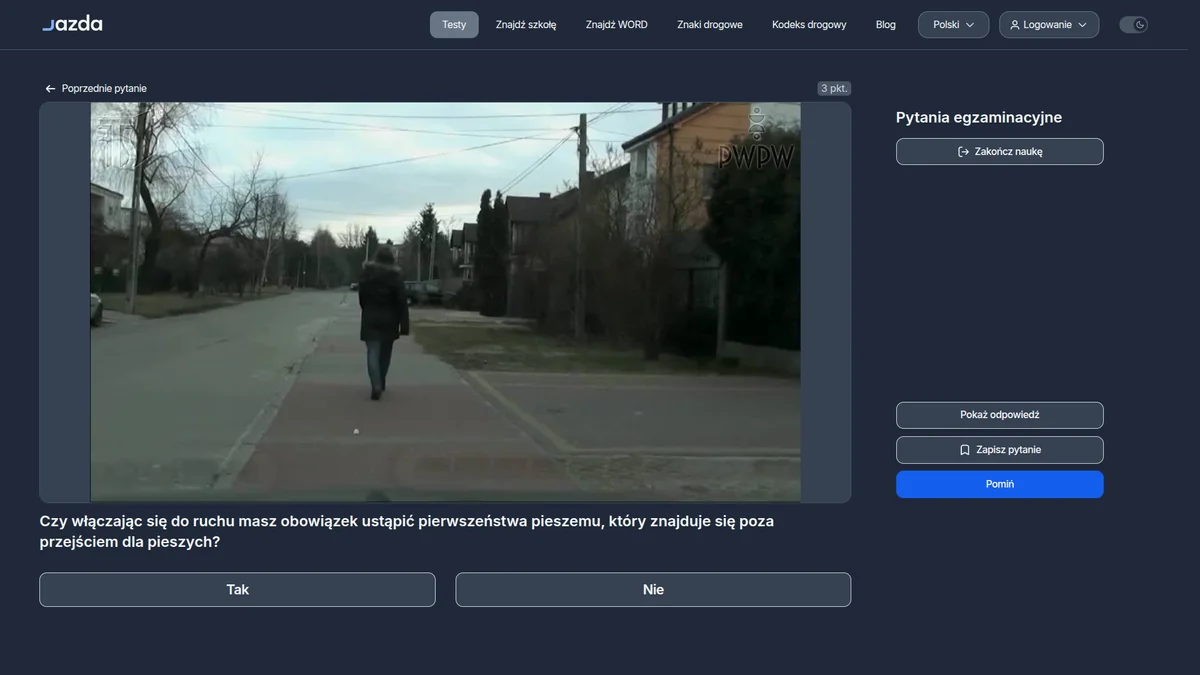Viewport: 1200px width, 675px height.
Task: Toggle the dark mode switch
Action: pyautogui.click(x=1133, y=25)
